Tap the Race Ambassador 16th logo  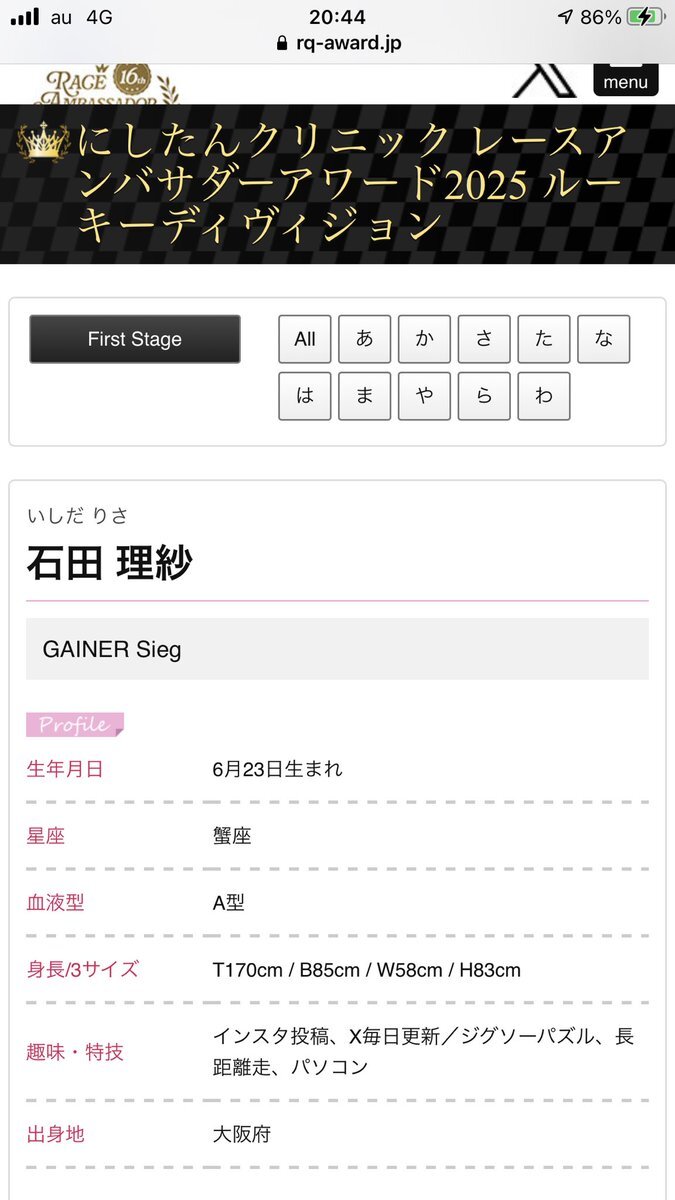pos(108,85)
